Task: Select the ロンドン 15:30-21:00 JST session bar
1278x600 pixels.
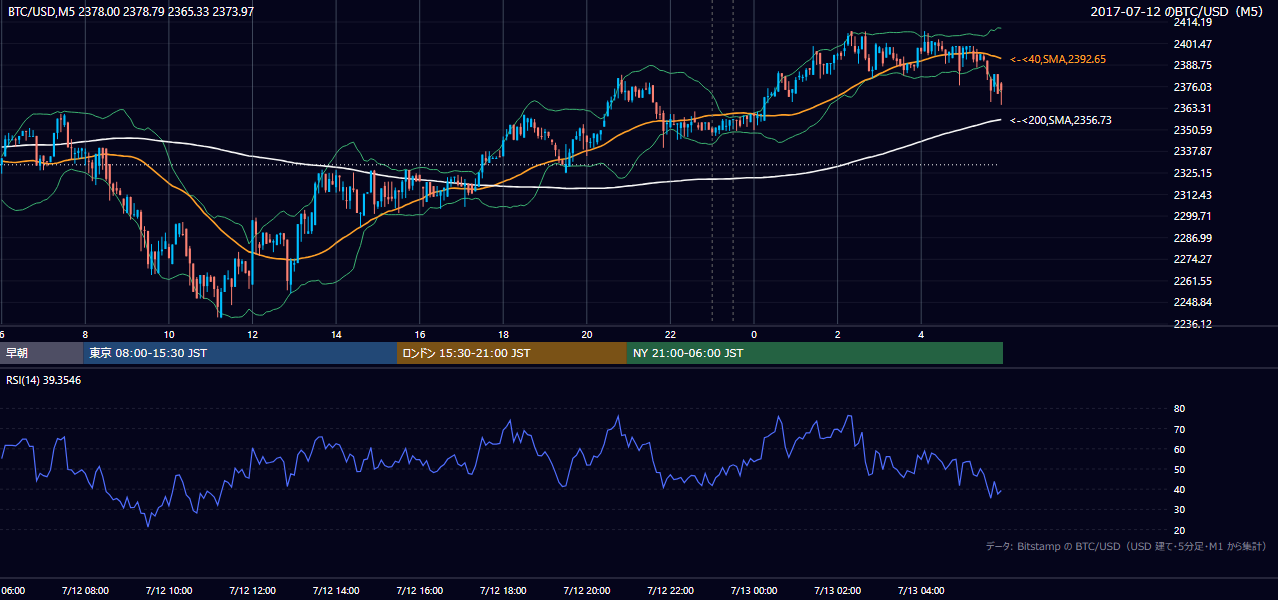Action: click(512, 353)
